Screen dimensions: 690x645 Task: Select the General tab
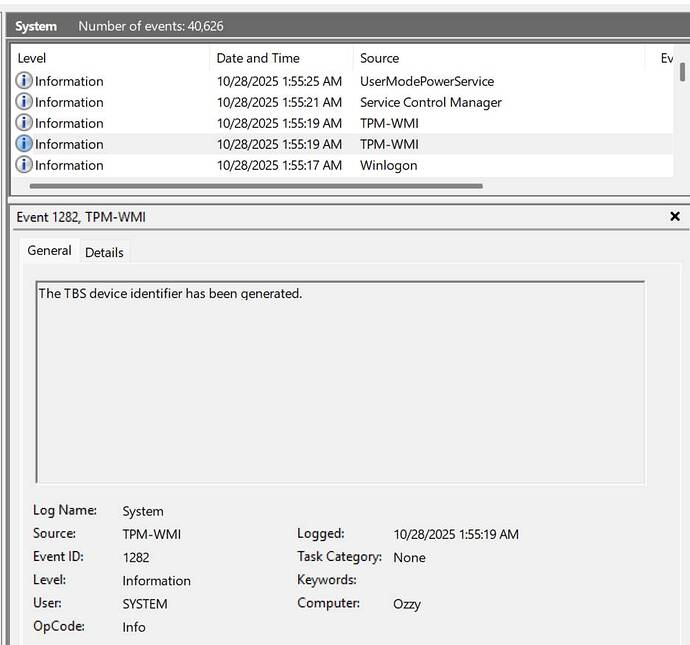pyautogui.click(x=49, y=251)
